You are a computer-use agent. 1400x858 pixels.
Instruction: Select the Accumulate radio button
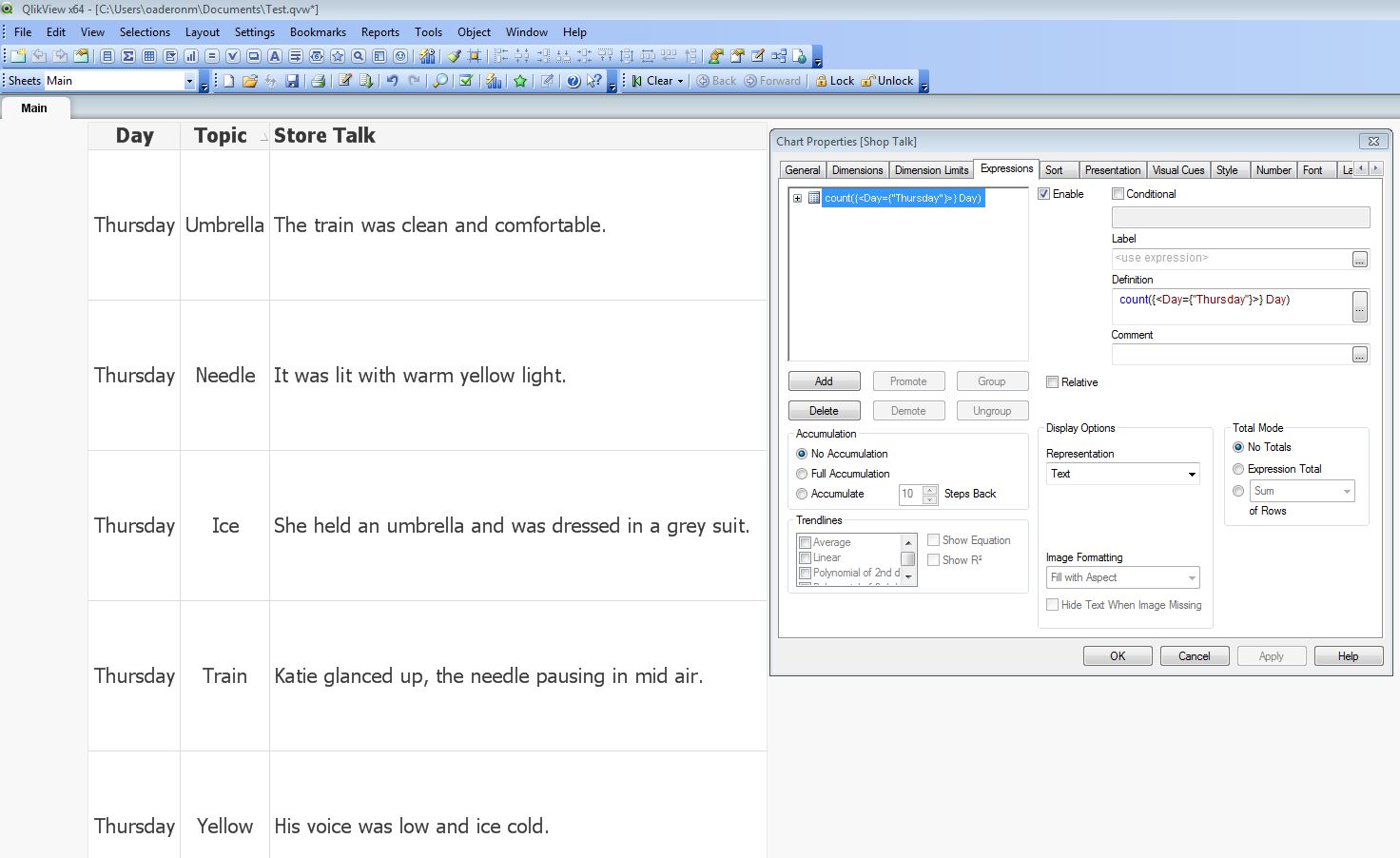[x=802, y=494]
